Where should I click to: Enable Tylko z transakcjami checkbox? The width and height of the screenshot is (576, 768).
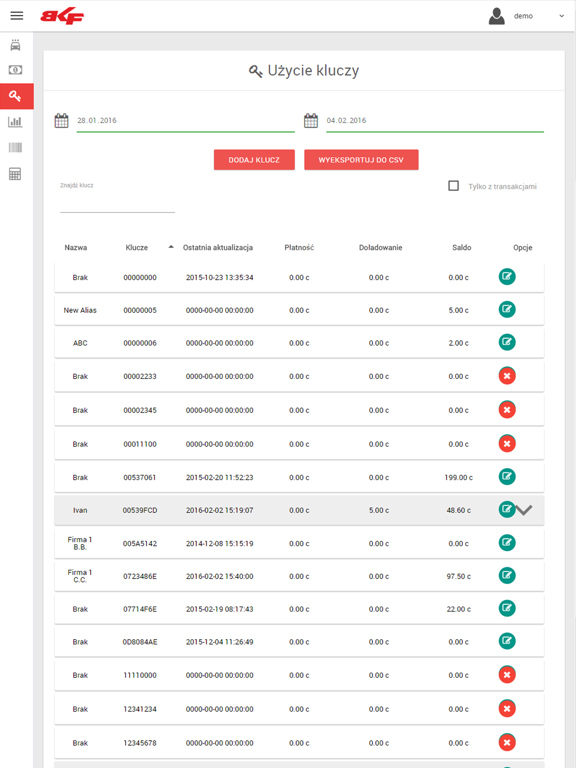pos(454,186)
